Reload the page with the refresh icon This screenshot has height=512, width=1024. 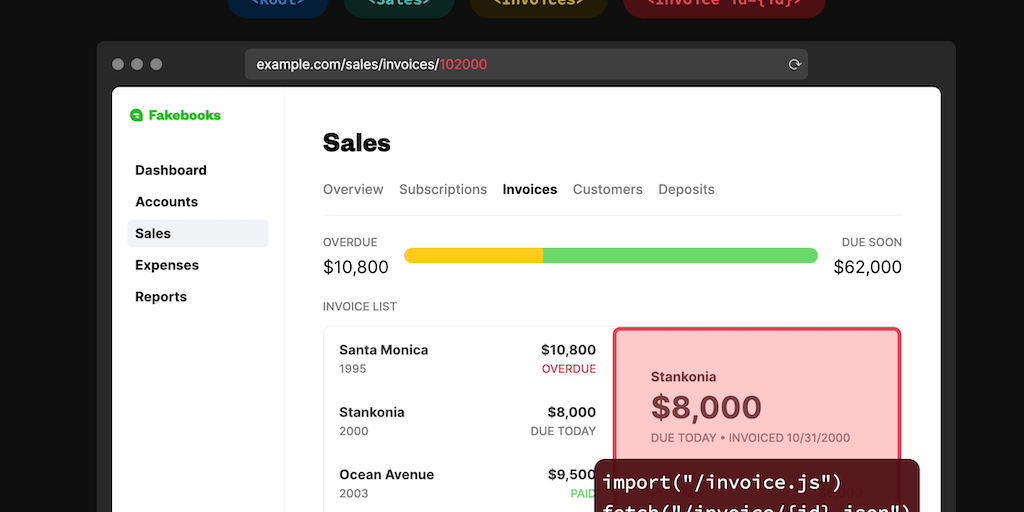pos(795,64)
